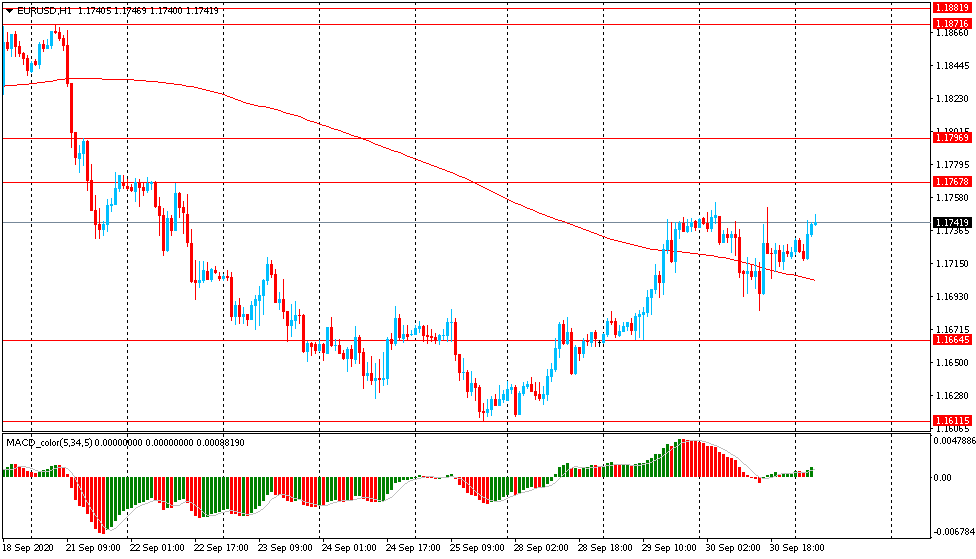The height and width of the screenshot is (559, 976).
Task: Select the 1.17678 resistance level label
Action: [x=952, y=182]
